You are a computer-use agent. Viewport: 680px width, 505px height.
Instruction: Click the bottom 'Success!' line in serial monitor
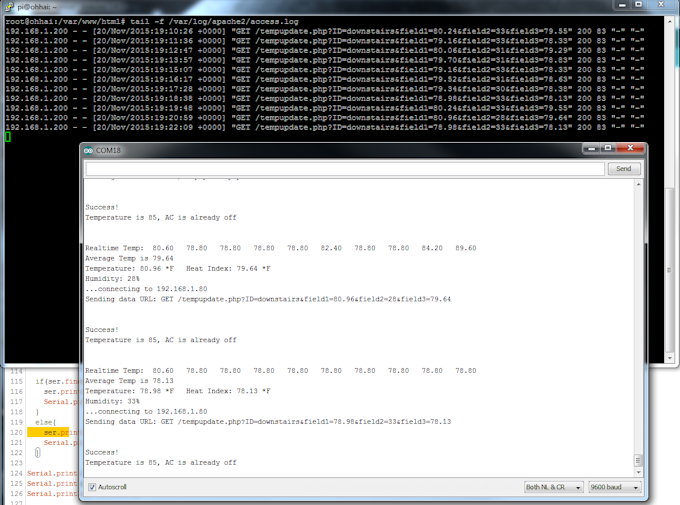[x=102, y=453]
